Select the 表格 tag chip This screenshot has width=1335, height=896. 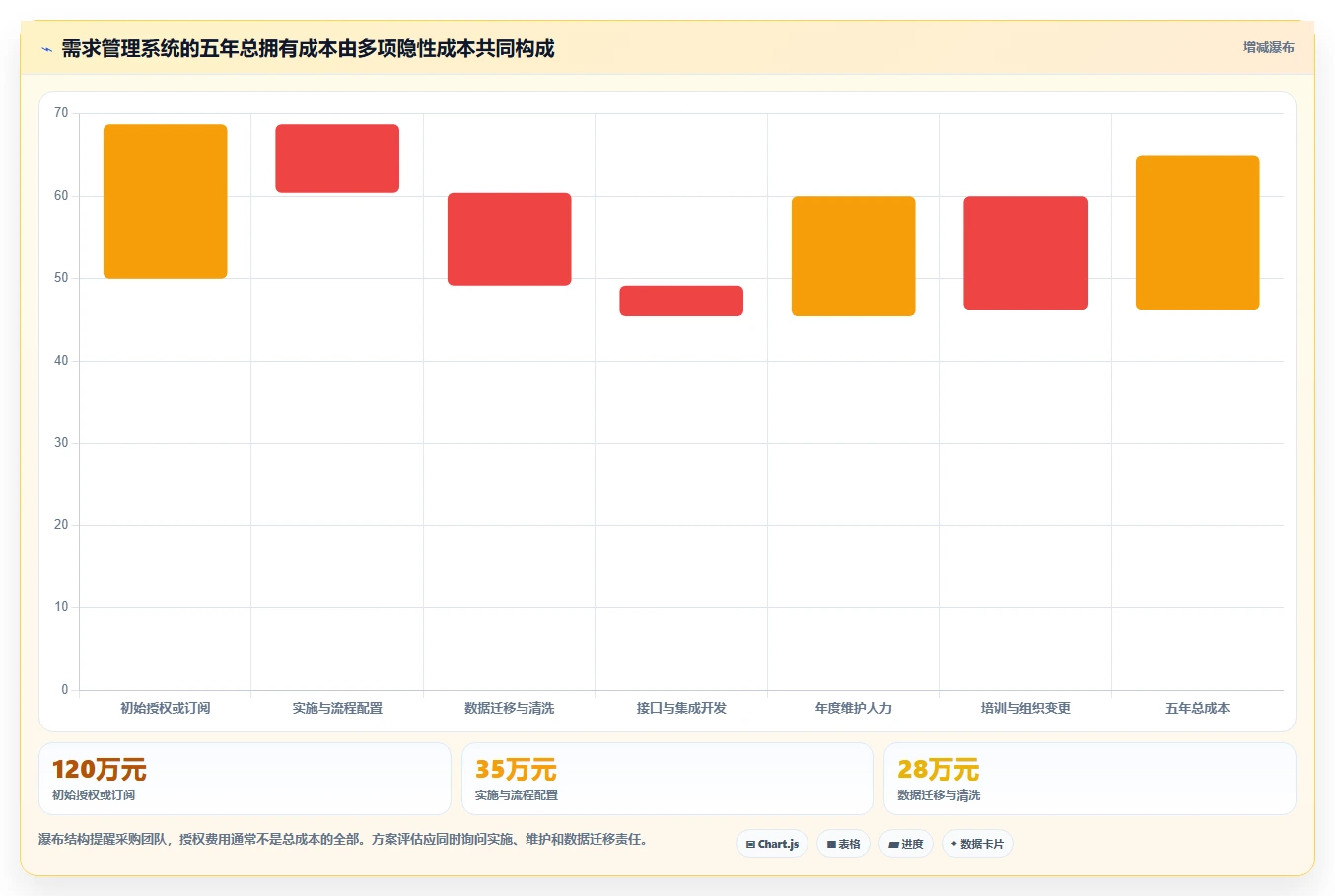coord(843,844)
